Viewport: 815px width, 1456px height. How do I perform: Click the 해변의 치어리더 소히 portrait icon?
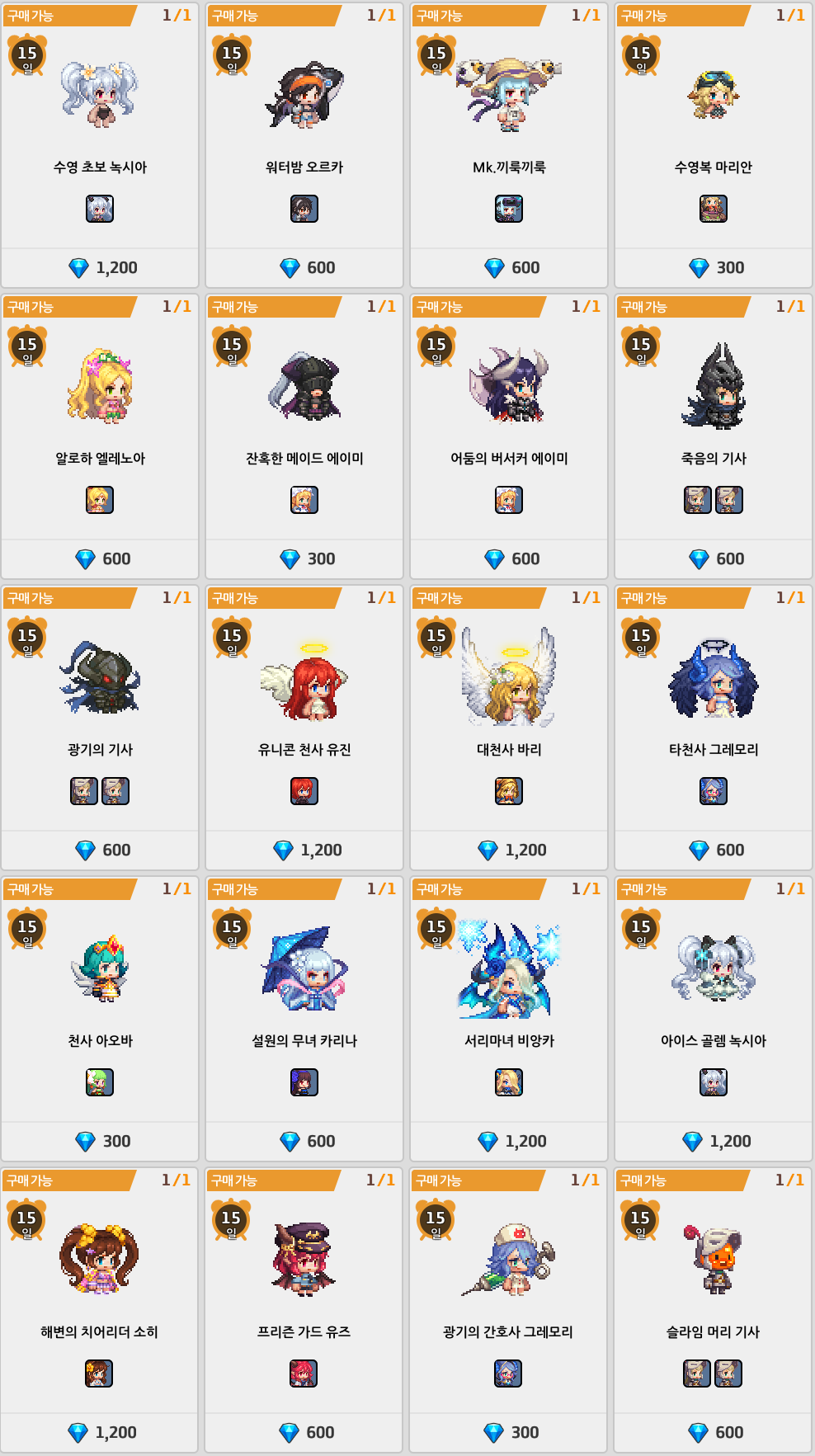click(x=99, y=1374)
